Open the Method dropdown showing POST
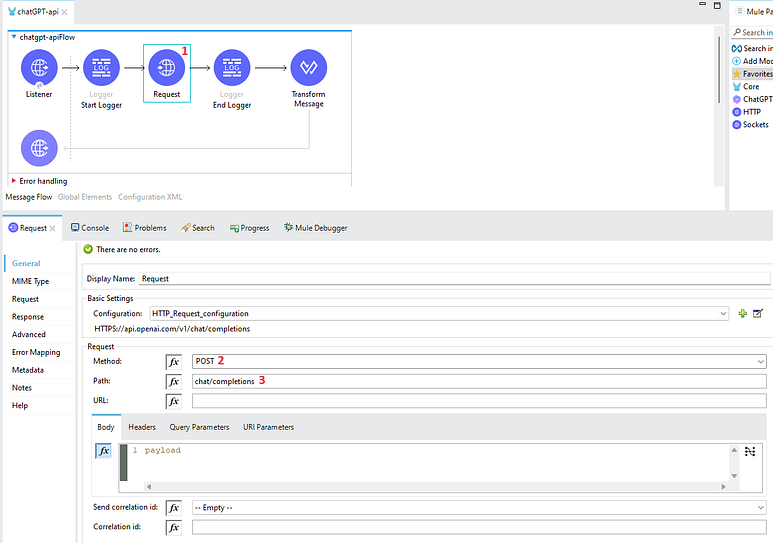 (x=479, y=362)
